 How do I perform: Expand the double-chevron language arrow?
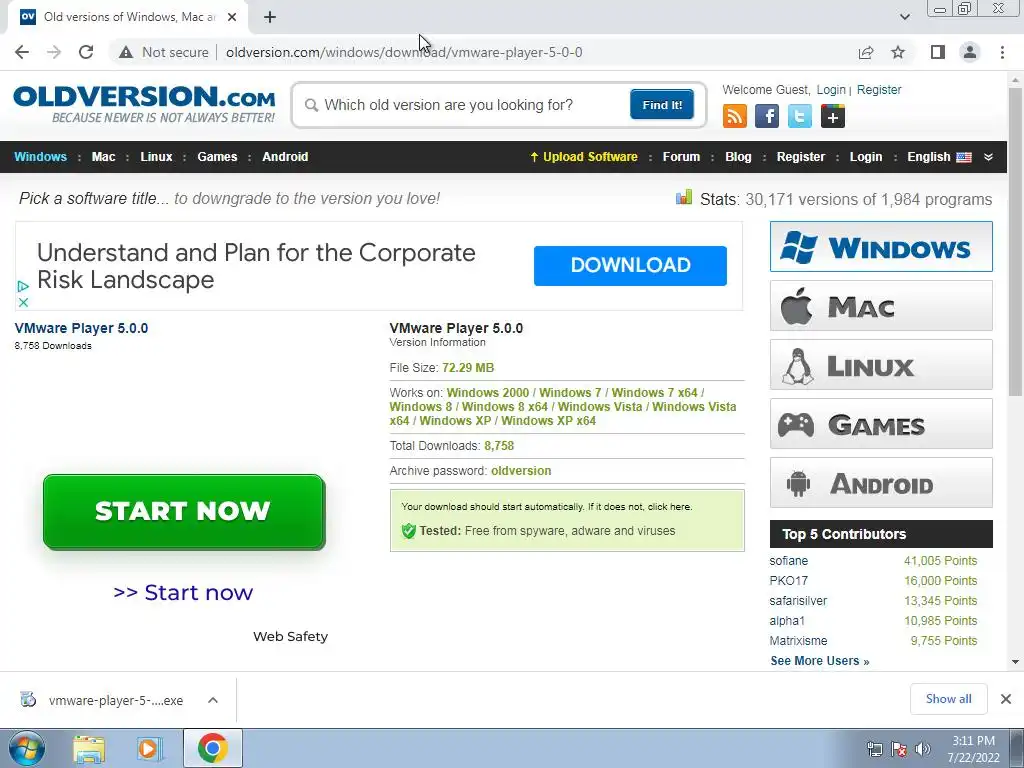coord(988,157)
